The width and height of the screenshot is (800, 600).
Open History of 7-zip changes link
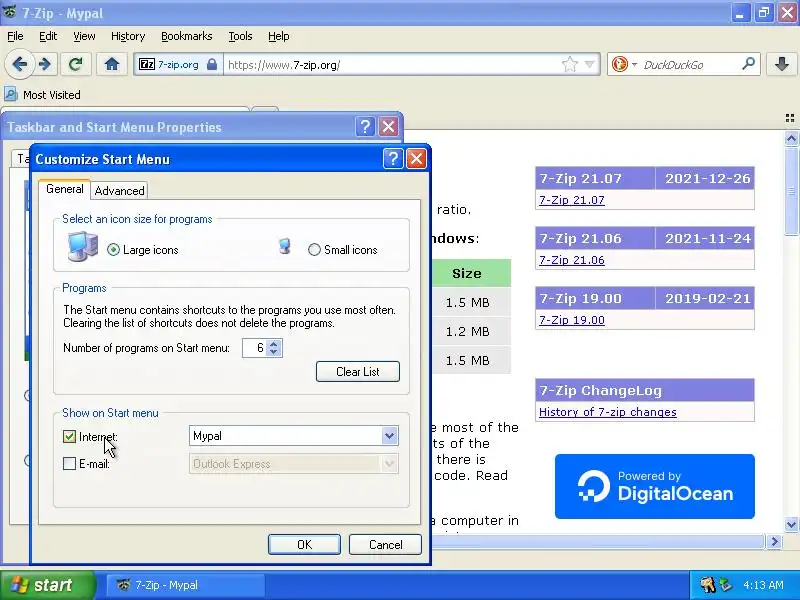pyautogui.click(x=608, y=412)
